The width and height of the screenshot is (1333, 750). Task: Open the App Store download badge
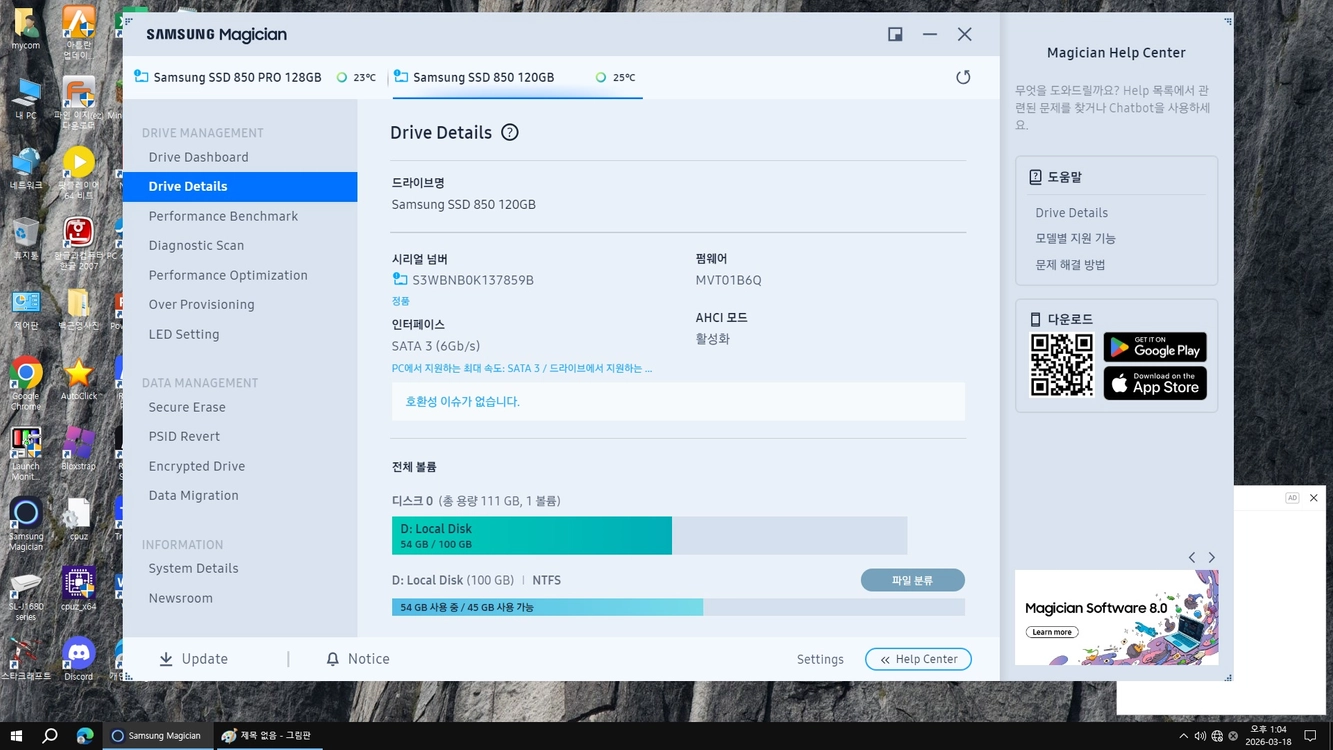coord(1155,383)
